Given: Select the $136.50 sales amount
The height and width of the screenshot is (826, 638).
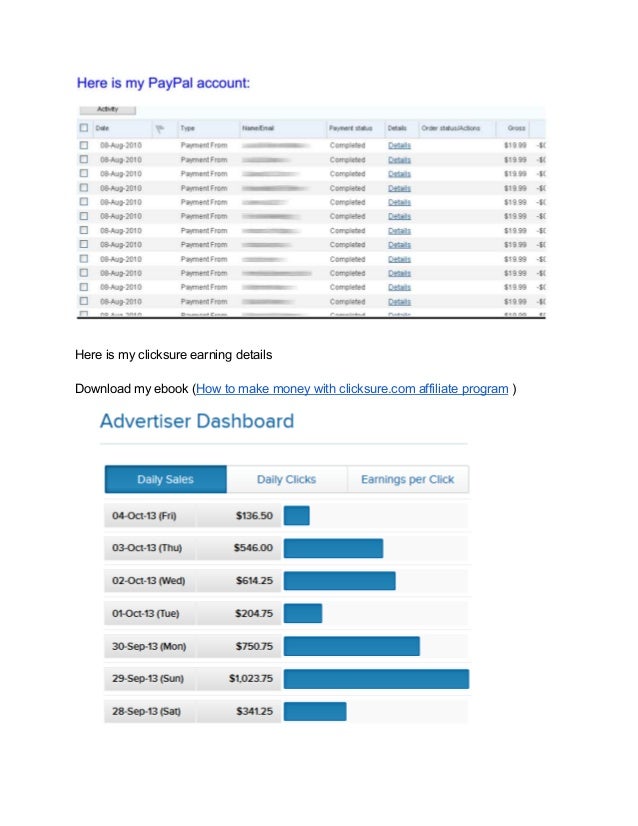Looking at the screenshot, I should [x=254, y=516].
